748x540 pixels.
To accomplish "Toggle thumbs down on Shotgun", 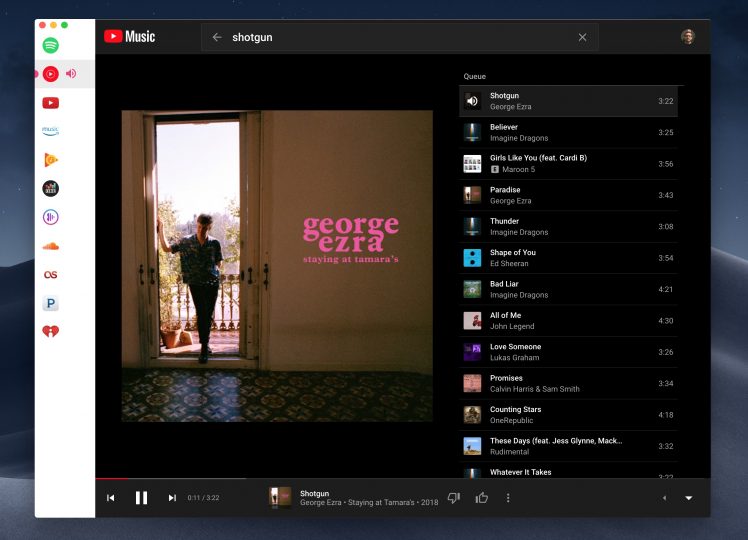I will (453, 498).
